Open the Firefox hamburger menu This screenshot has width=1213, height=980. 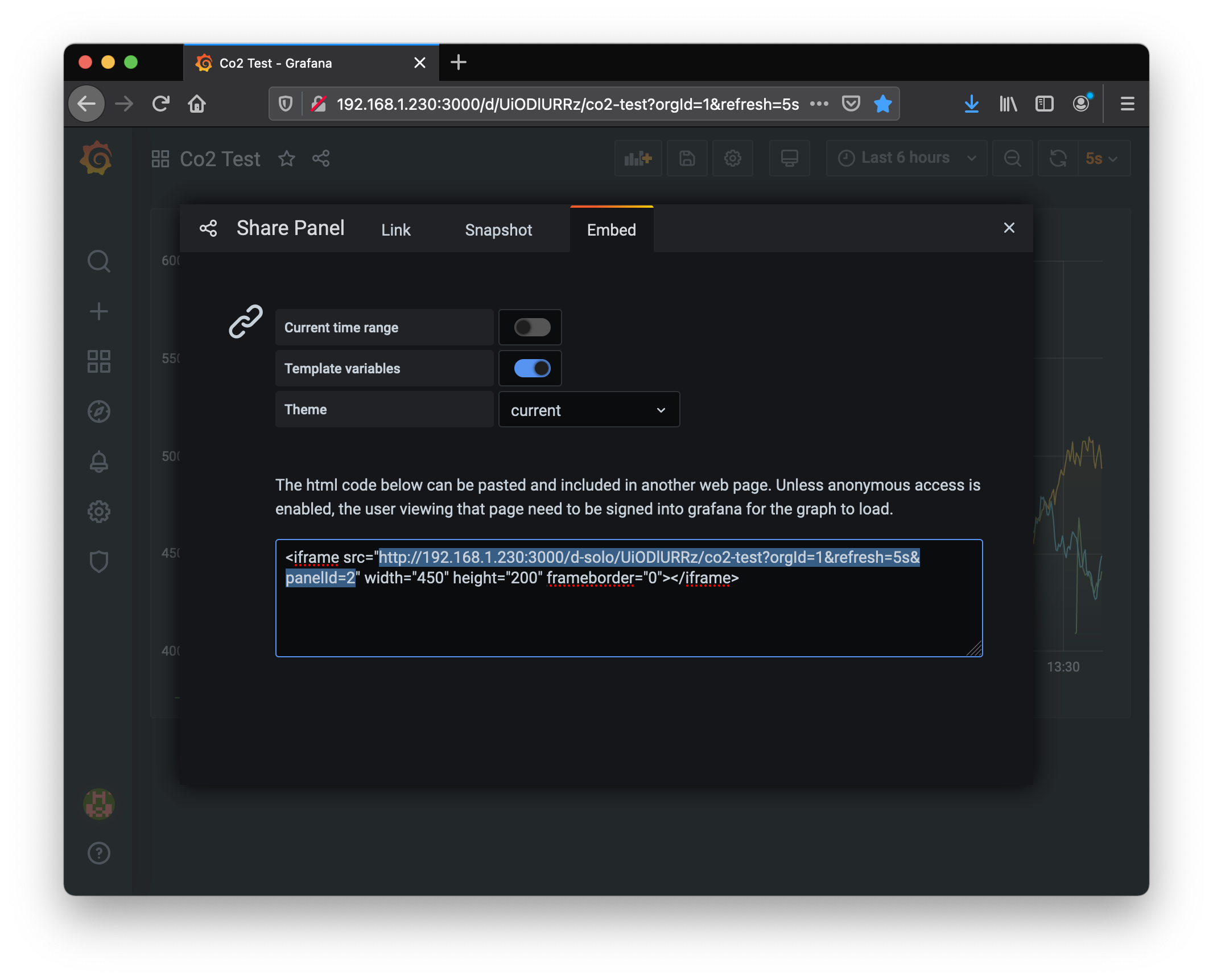tap(1127, 104)
